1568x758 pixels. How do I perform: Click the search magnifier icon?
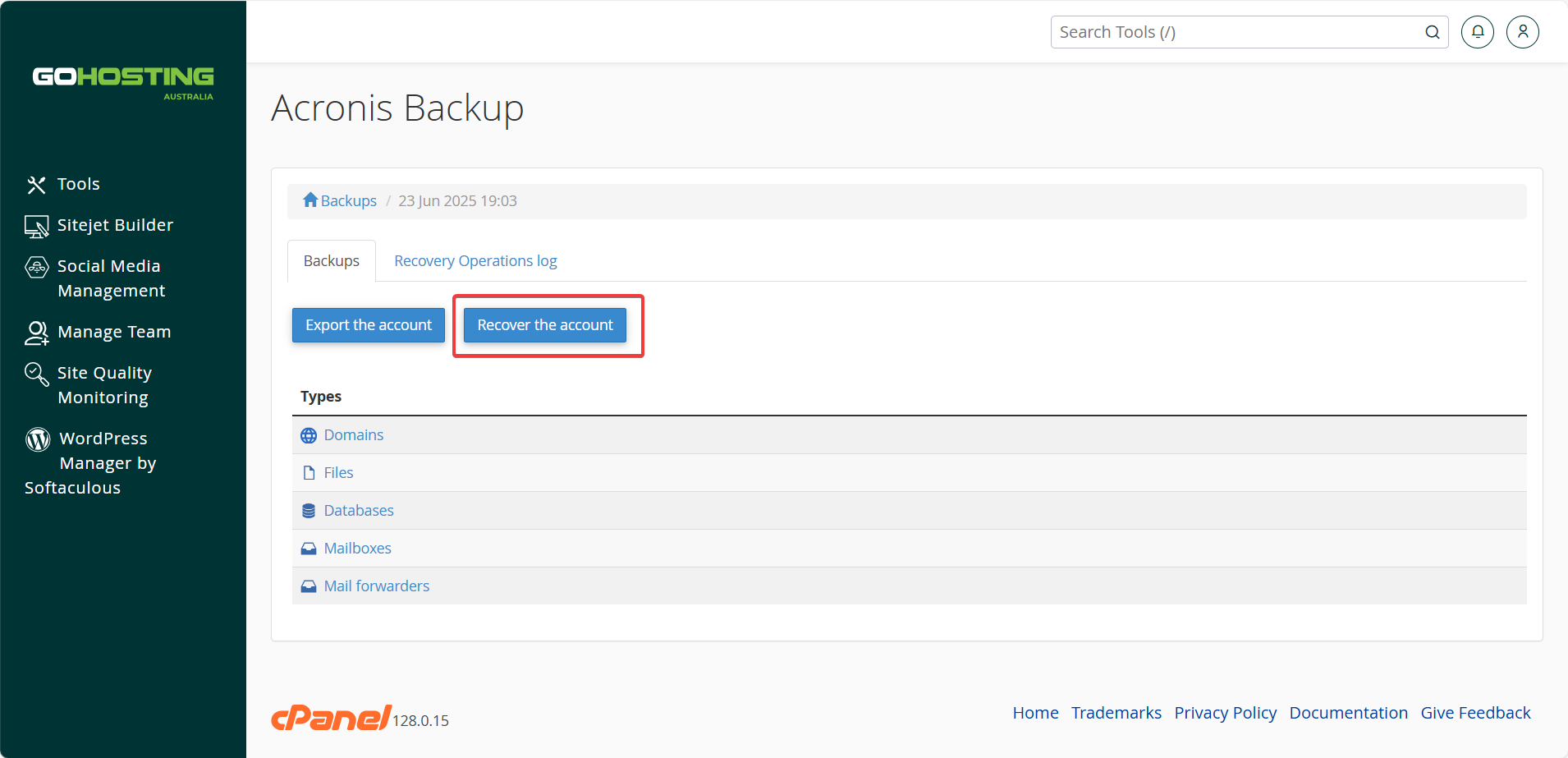(x=1433, y=32)
